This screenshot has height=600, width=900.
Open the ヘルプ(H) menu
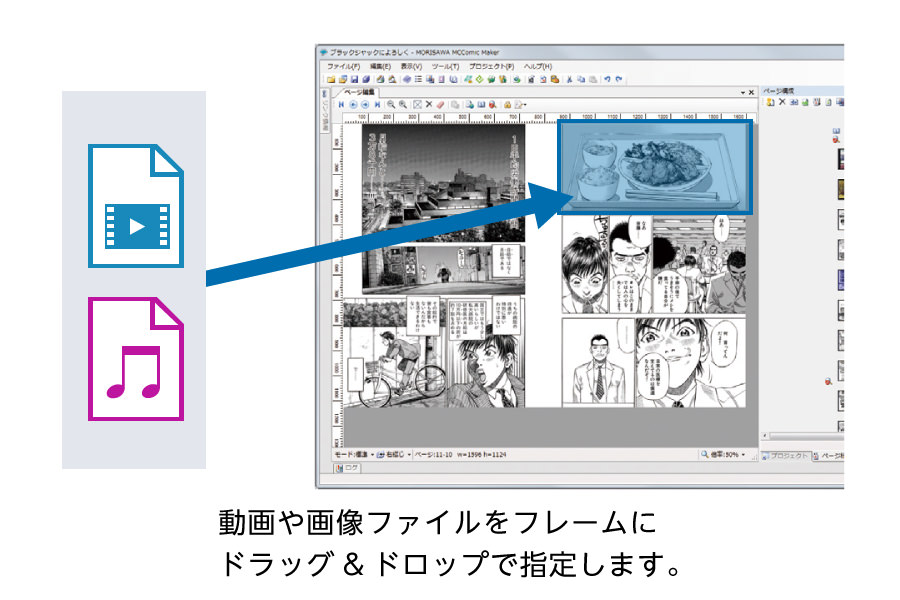coord(538,67)
